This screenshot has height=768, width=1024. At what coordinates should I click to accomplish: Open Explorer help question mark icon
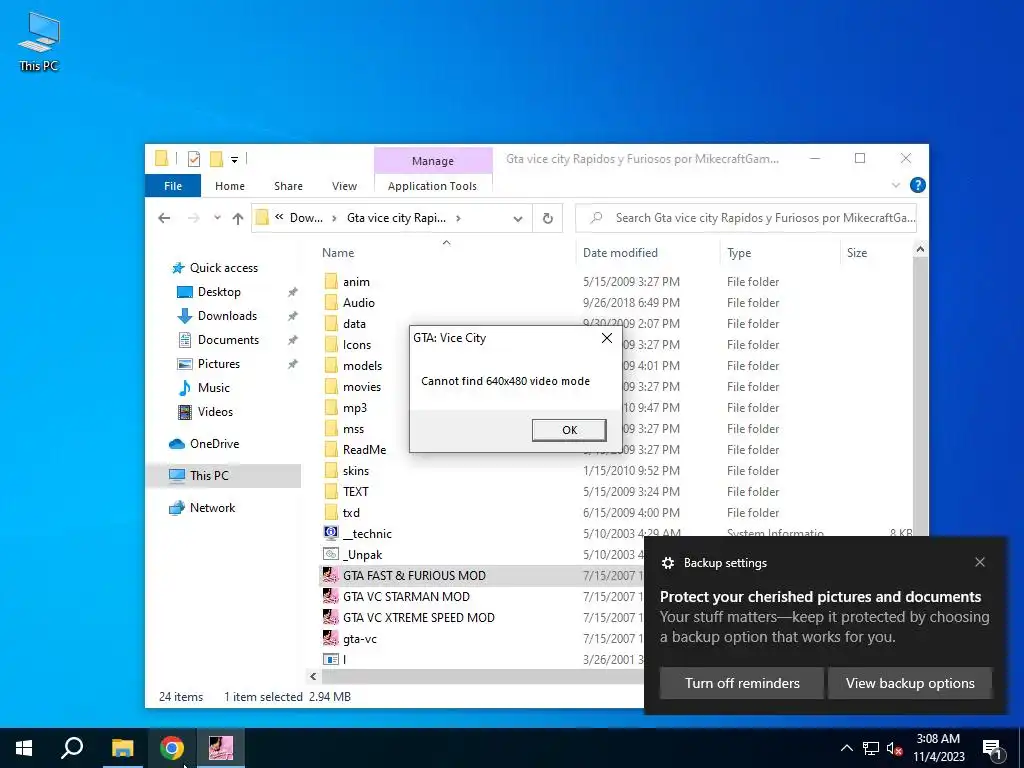point(918,185)
